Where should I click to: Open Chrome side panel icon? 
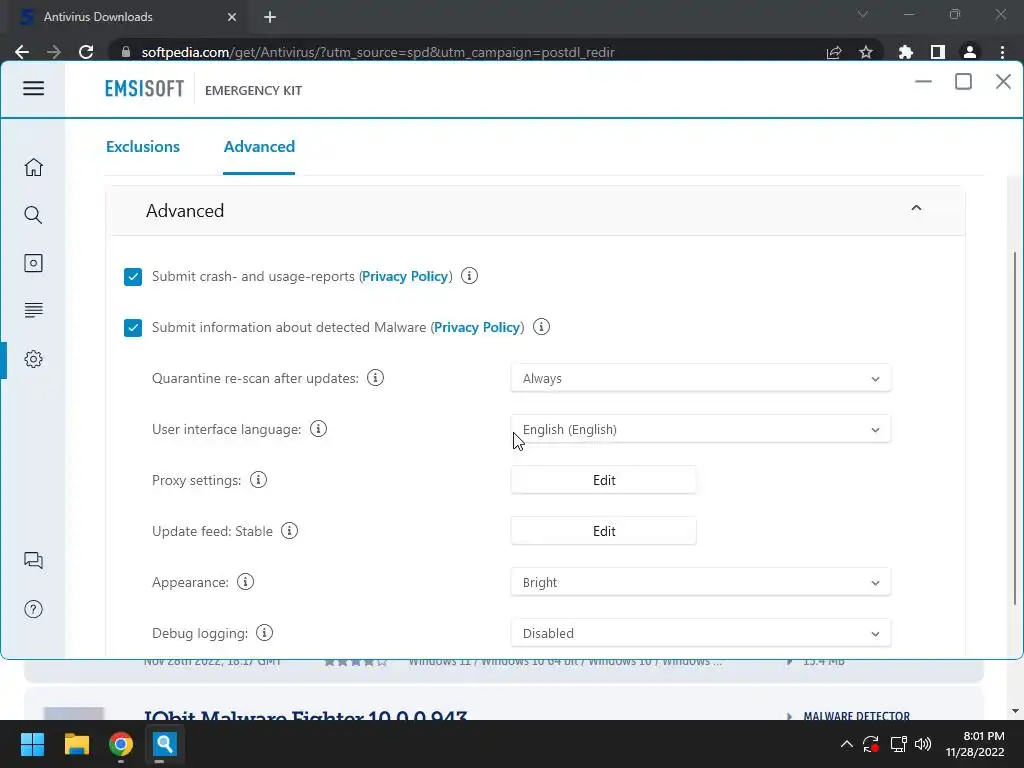(938, 52)
